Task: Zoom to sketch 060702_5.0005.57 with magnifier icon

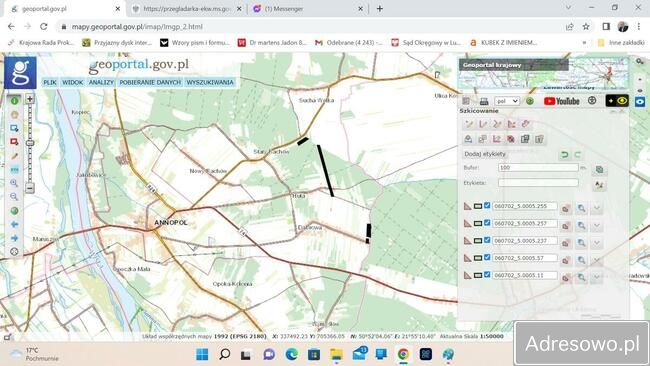Action: tap(582, 260)
